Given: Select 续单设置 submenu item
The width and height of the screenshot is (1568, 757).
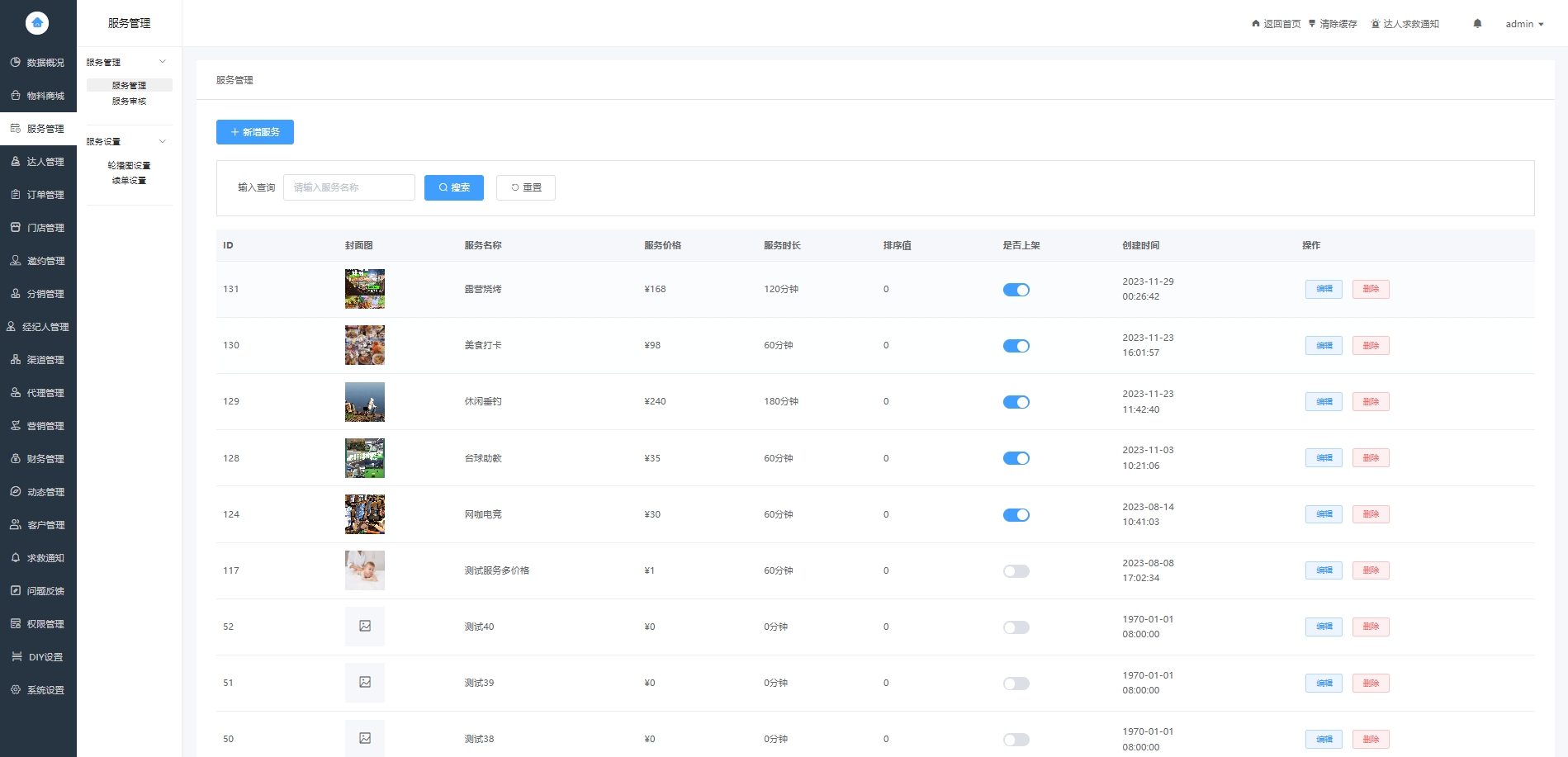Looking at the screenshot, I should [129, 180].
